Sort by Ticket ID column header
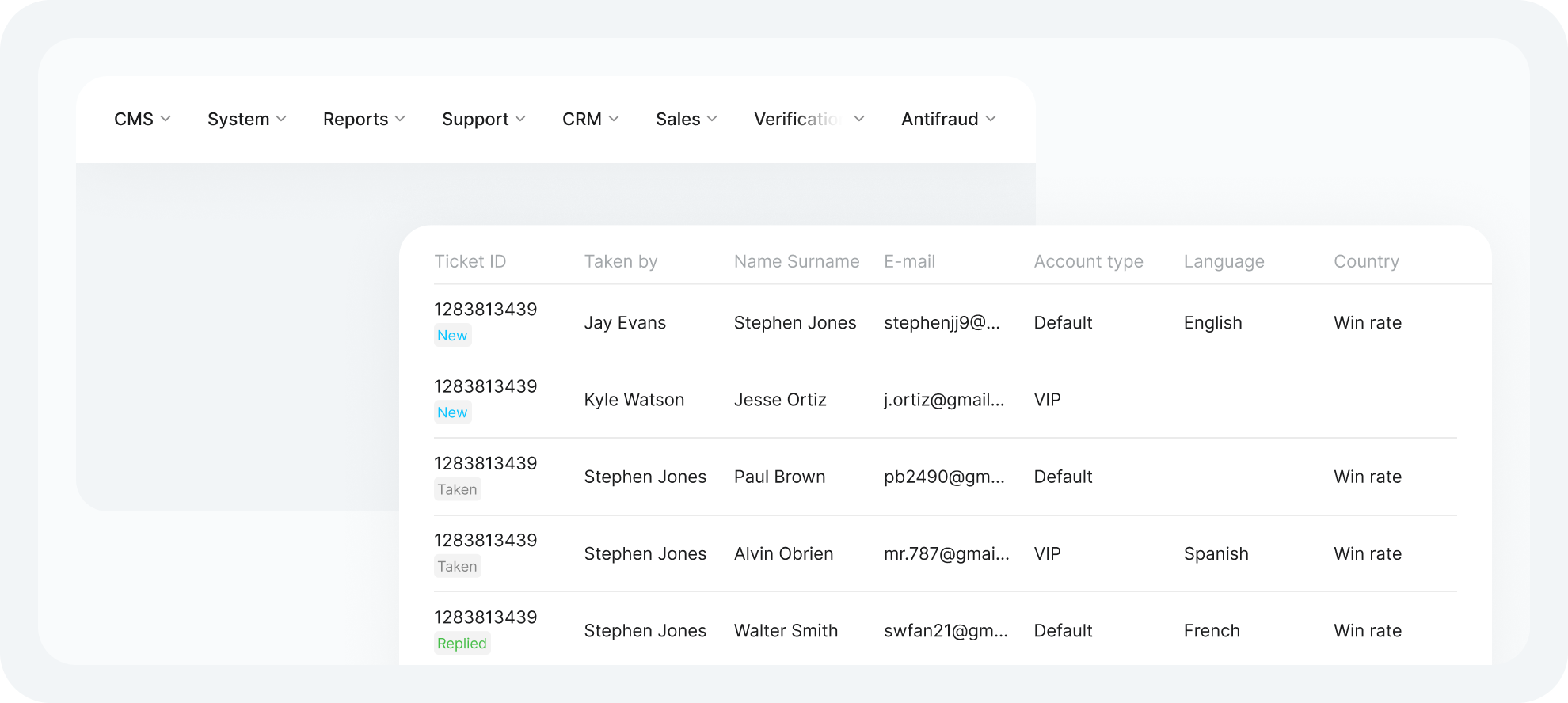Viewport: 1568px width, 703px height. point(470,261)
